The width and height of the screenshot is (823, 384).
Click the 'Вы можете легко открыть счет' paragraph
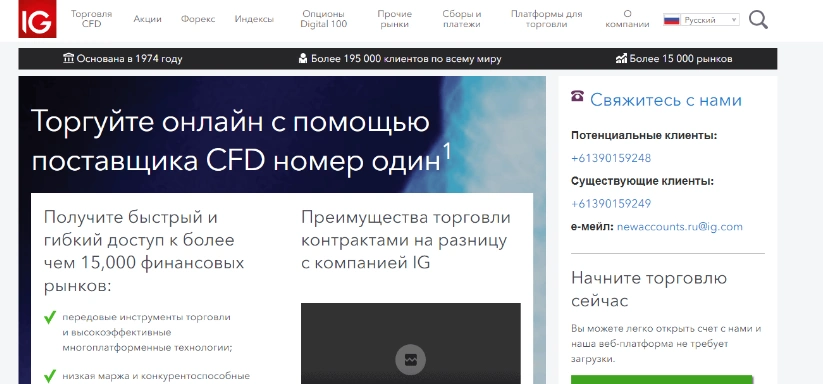pos(666,344)
